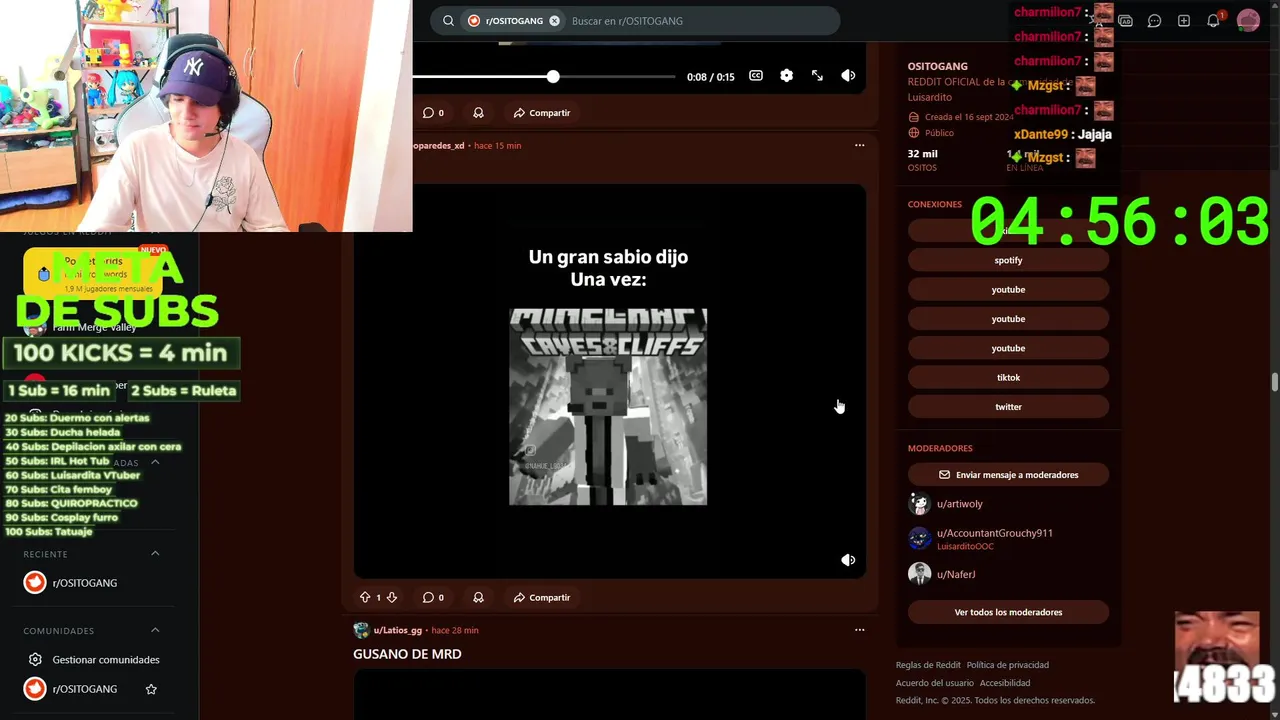Open the first youtube connection link
Viewport: 1280px width, 720px height.
[x=1008, y=289]
